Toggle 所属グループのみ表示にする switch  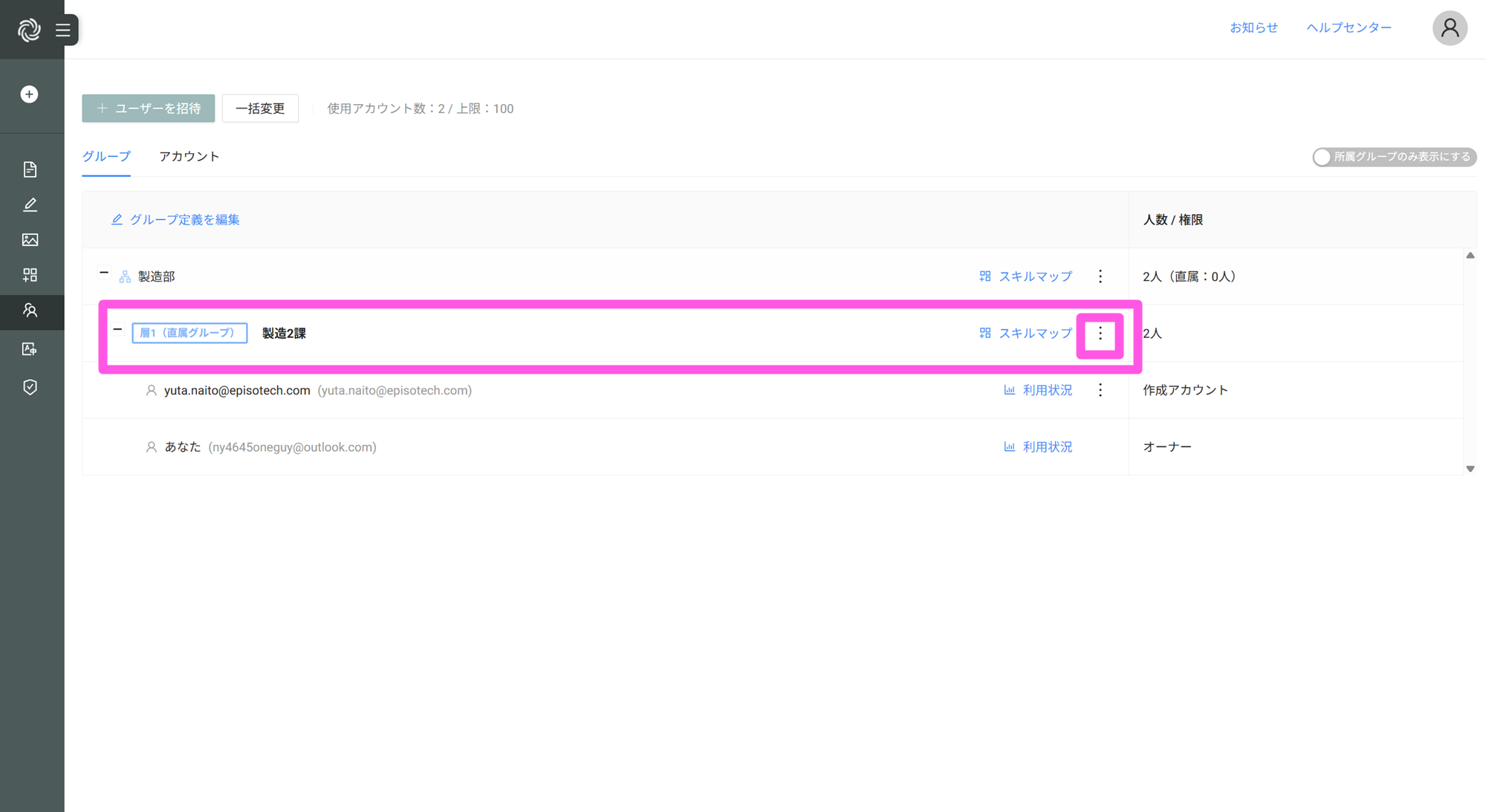pyautogui.click(x=1322, y=157)
